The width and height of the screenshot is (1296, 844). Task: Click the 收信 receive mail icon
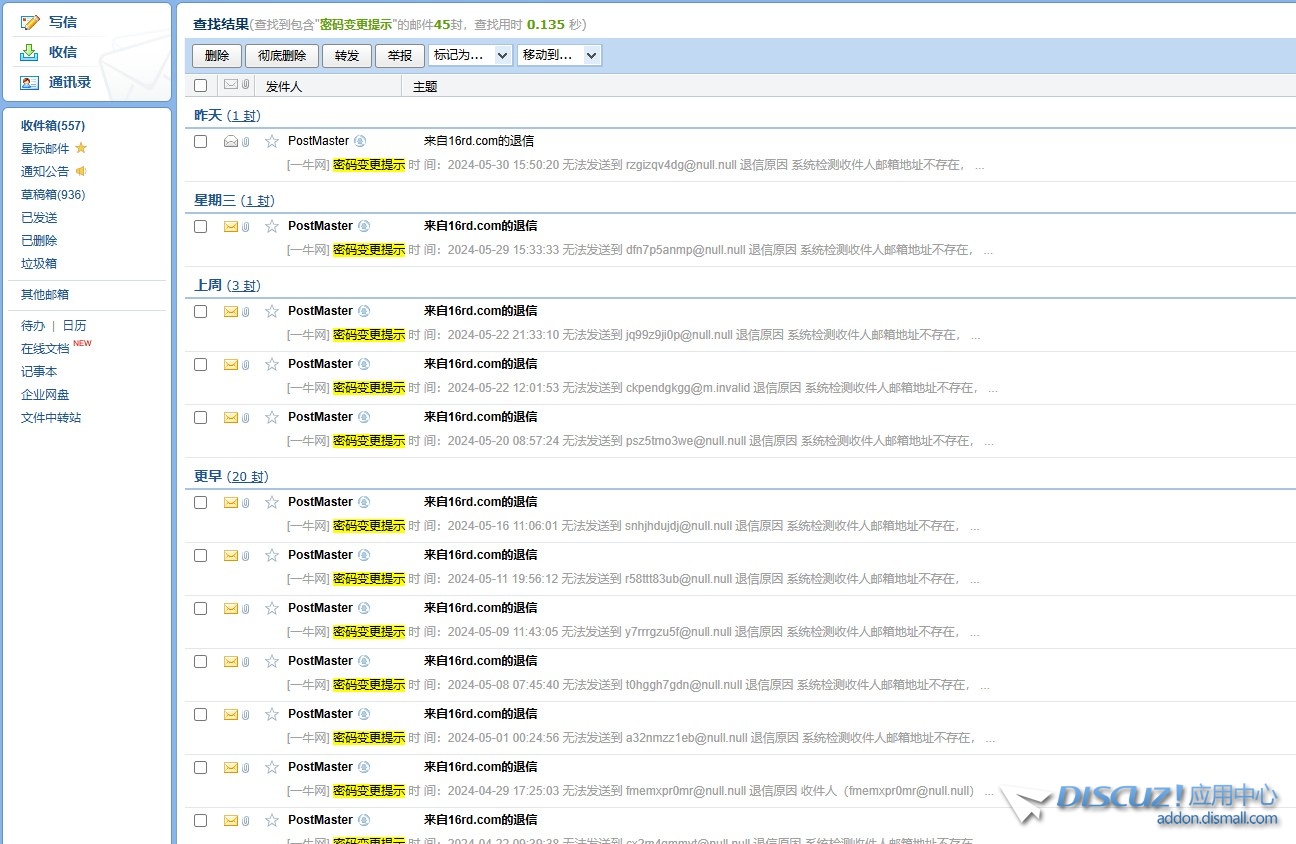click(x=30, y=52)
